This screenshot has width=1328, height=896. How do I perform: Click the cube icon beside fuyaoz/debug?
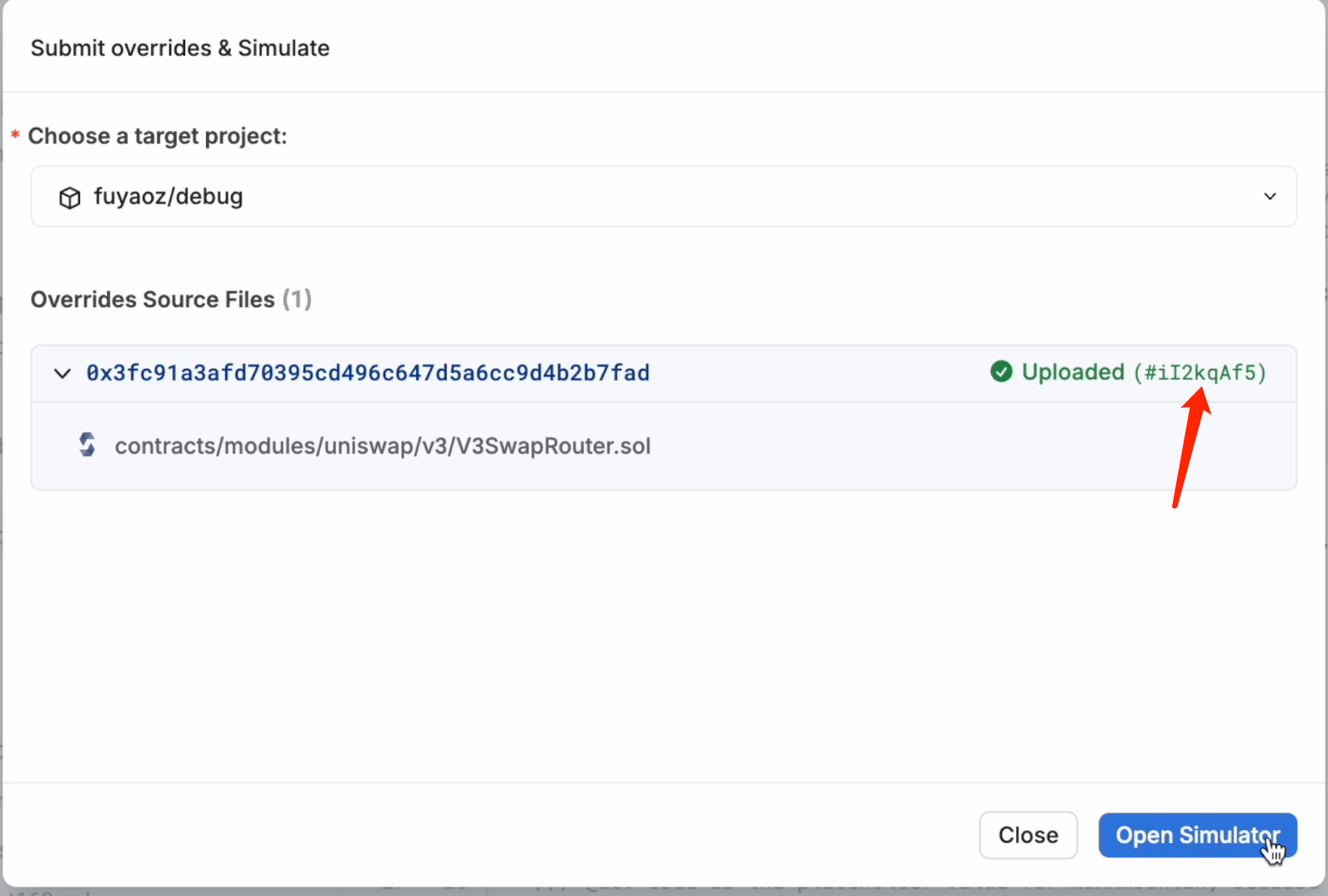(70, 197)
